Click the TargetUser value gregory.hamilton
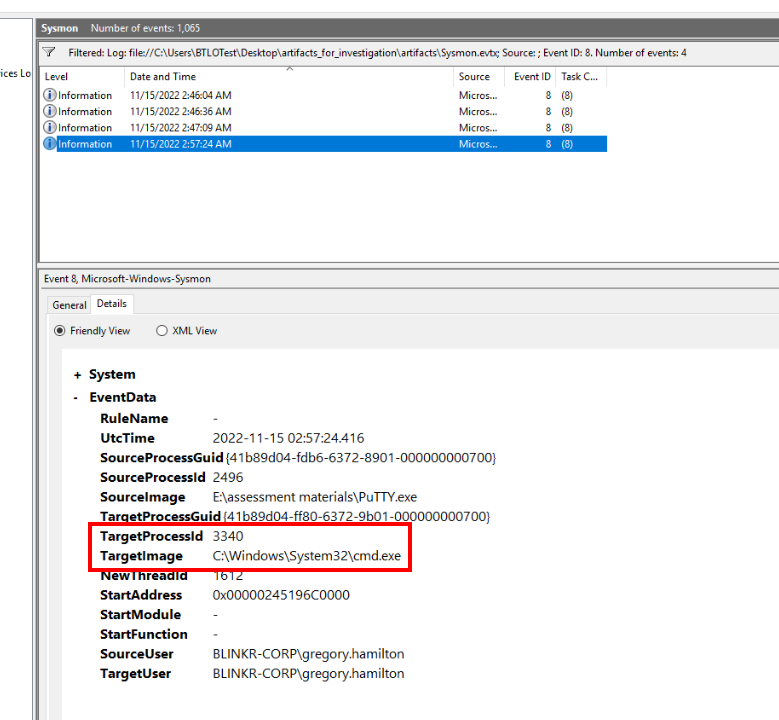779x720 pixels. coord(308,674)
